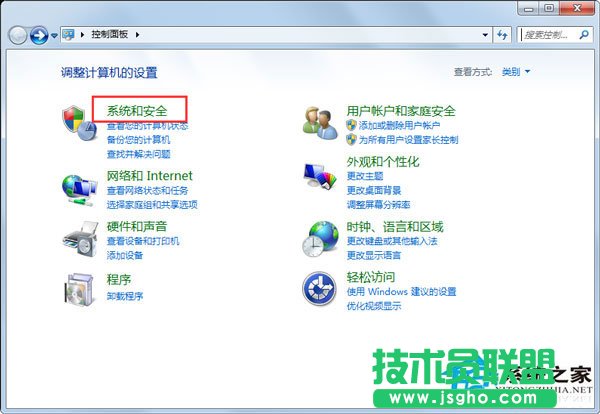The image size is (600, 414).
Task: Click the control panel icon in address bar
Action: 68,34
